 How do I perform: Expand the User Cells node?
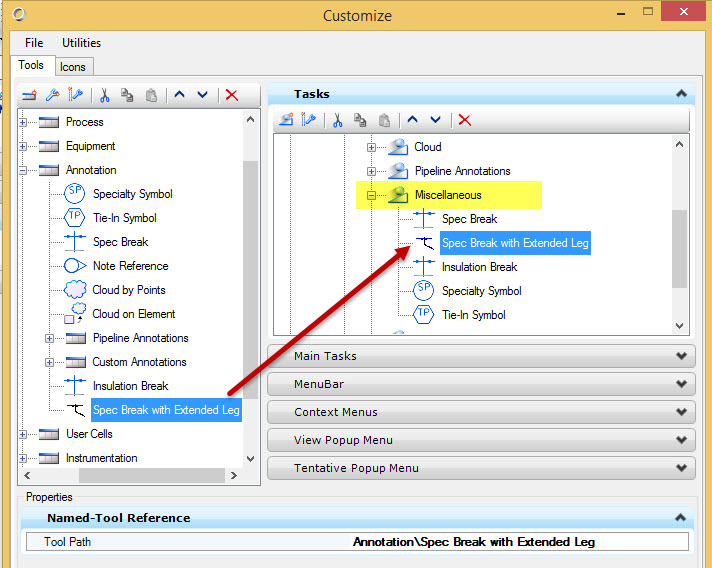coord(22,434)
